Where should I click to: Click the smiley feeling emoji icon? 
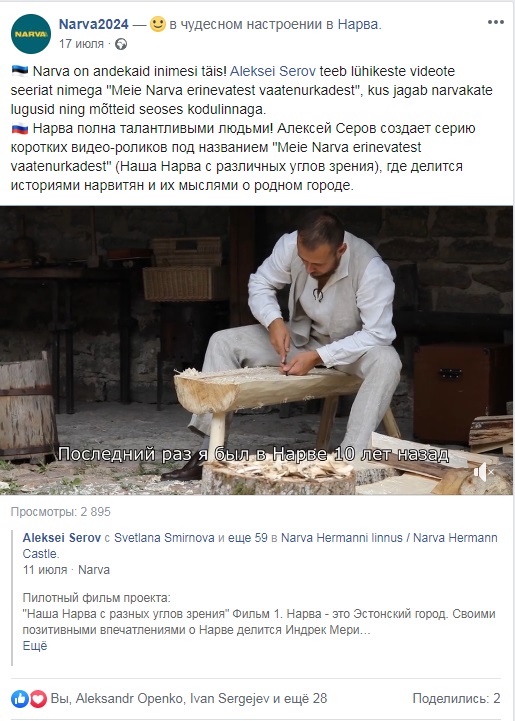158,24
